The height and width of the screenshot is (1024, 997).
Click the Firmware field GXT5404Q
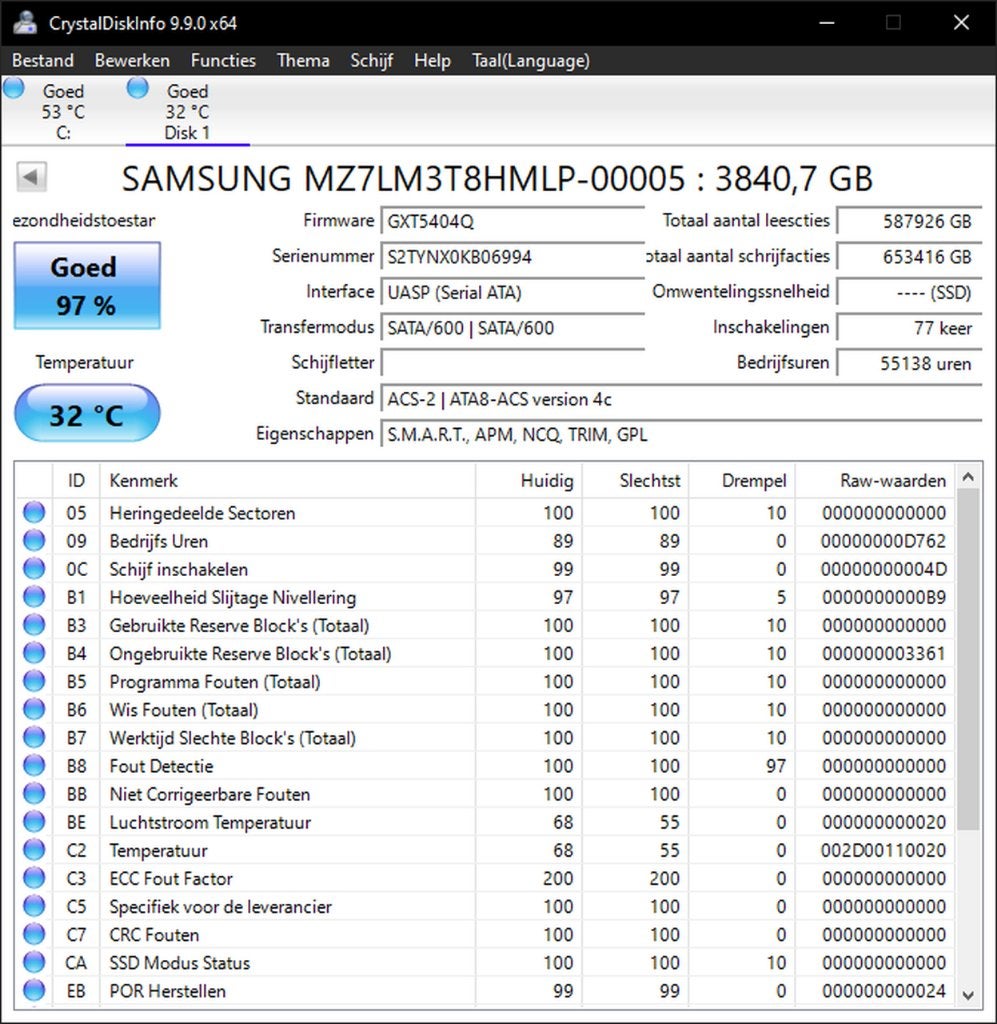513,221
